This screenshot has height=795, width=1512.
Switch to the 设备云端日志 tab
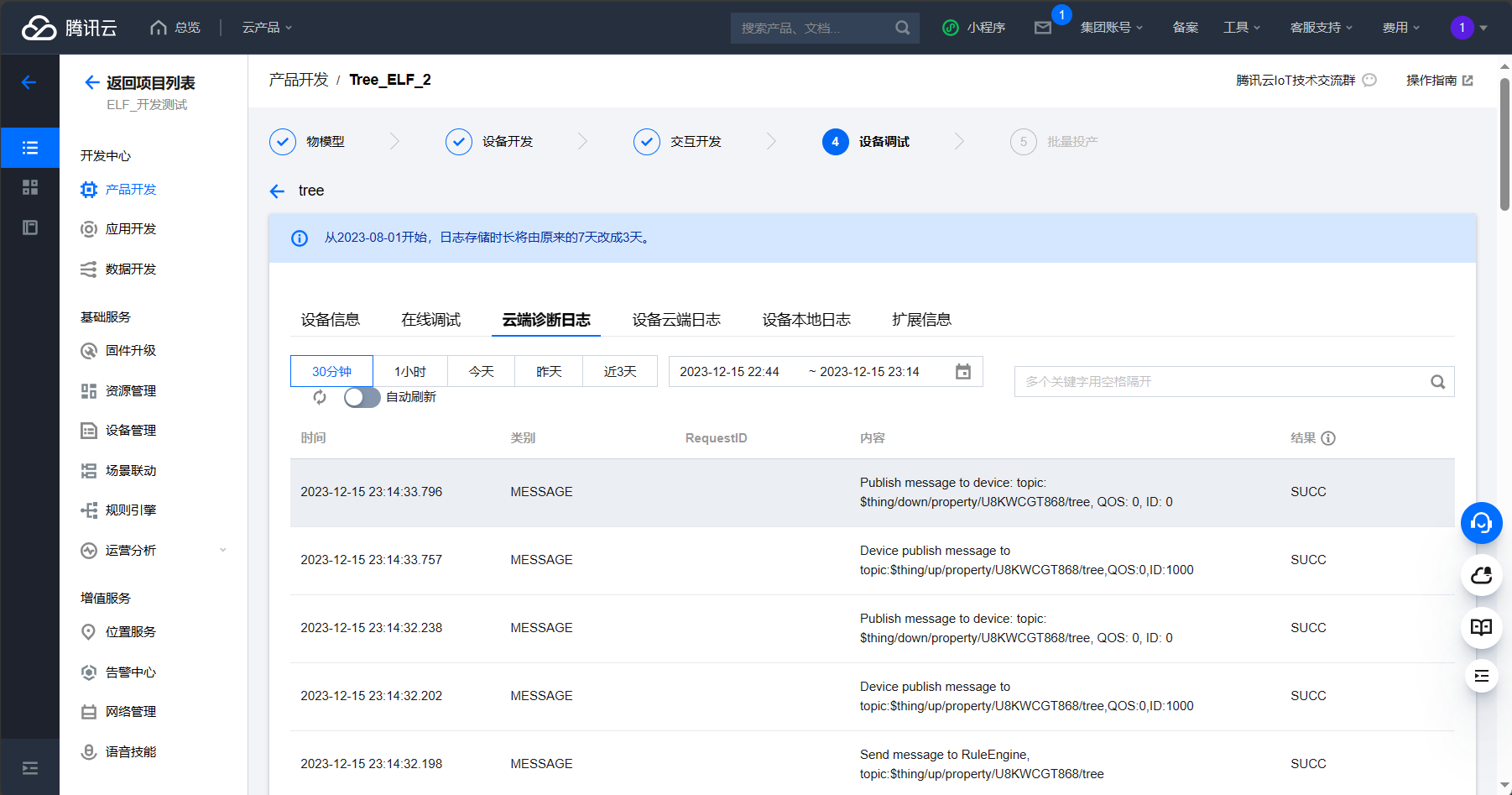pos(676,320)
